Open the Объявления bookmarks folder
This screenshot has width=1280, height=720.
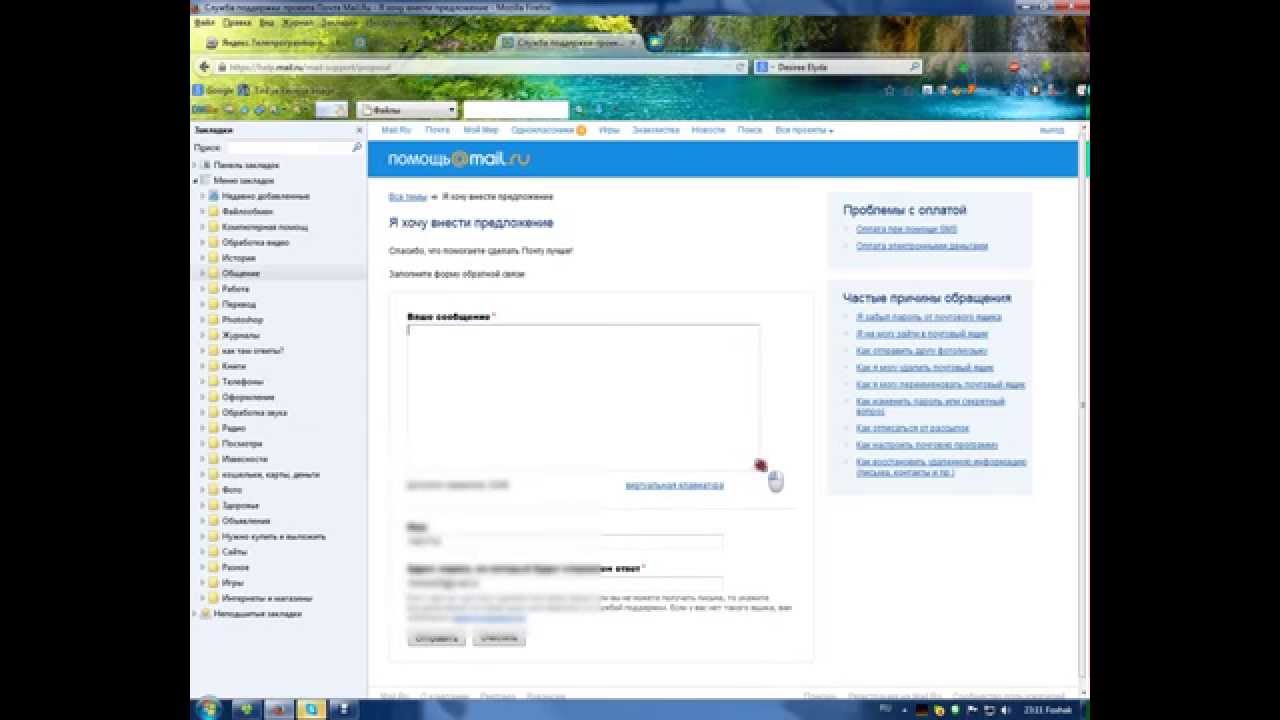click(x=239, y=521)
